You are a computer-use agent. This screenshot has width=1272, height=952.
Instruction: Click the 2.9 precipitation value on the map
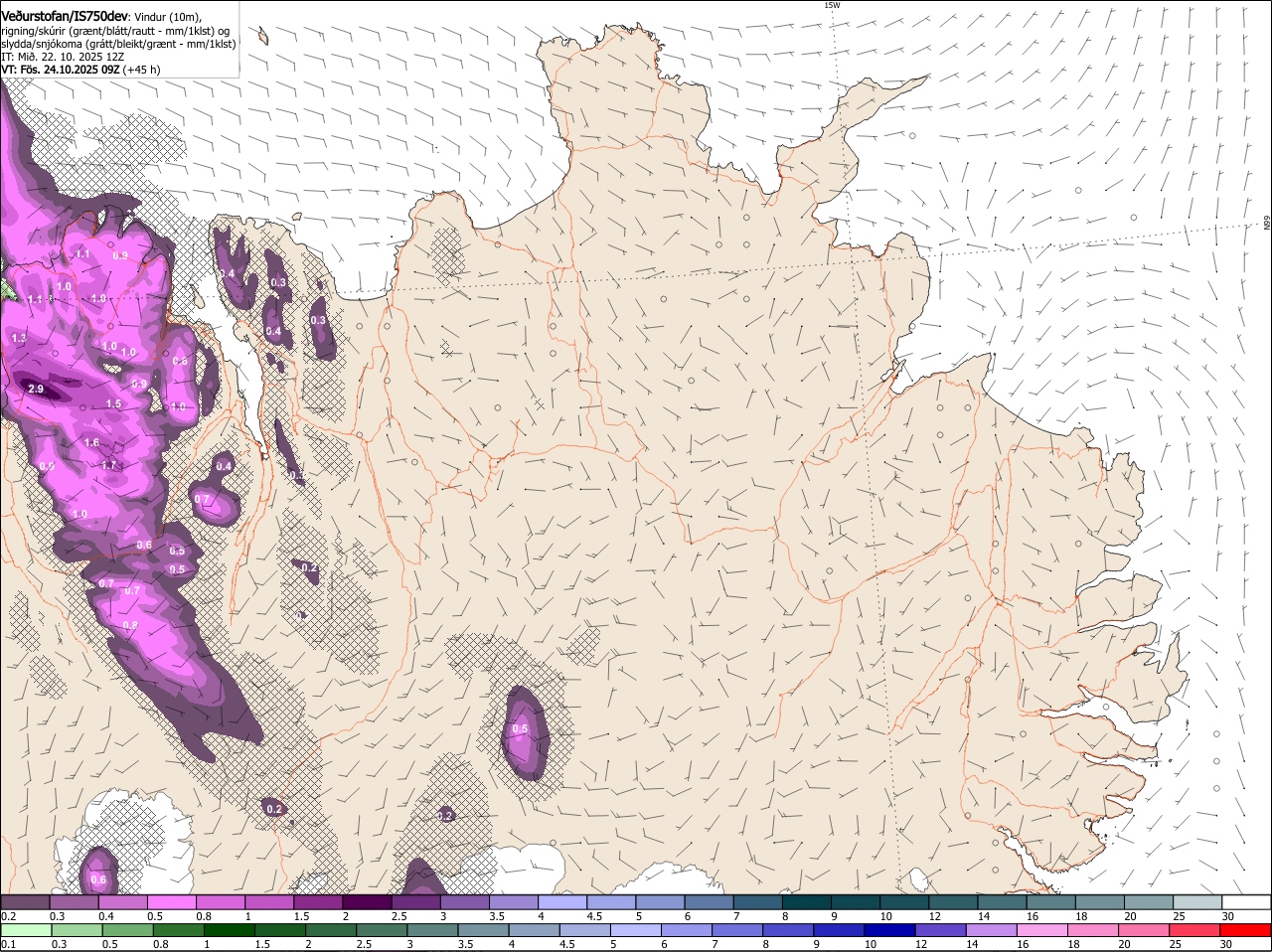(36, 389)
